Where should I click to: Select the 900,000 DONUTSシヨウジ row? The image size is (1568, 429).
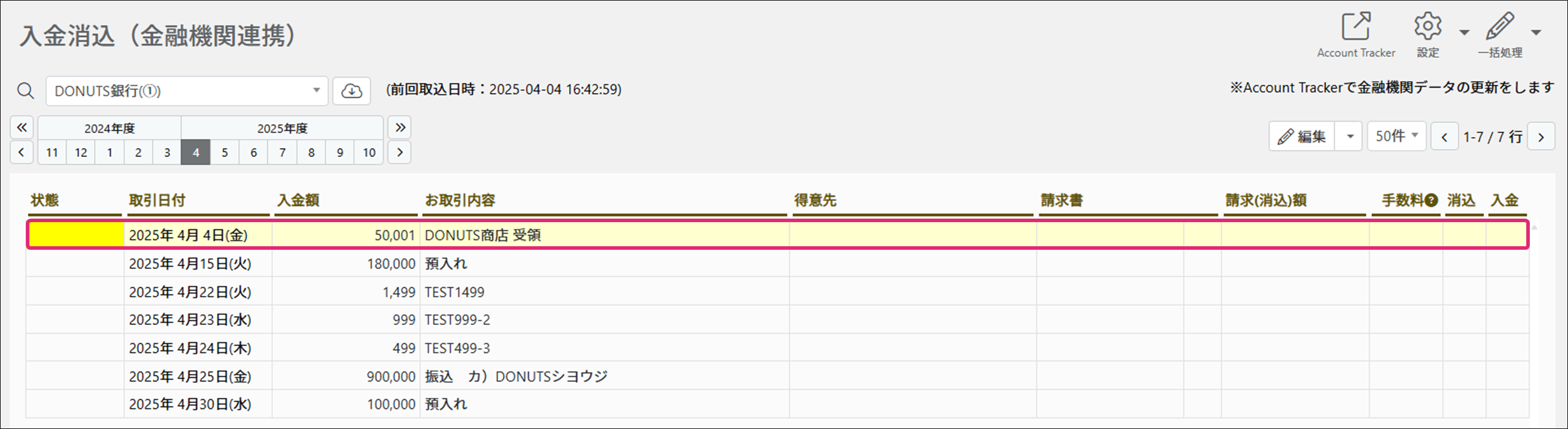777,377
